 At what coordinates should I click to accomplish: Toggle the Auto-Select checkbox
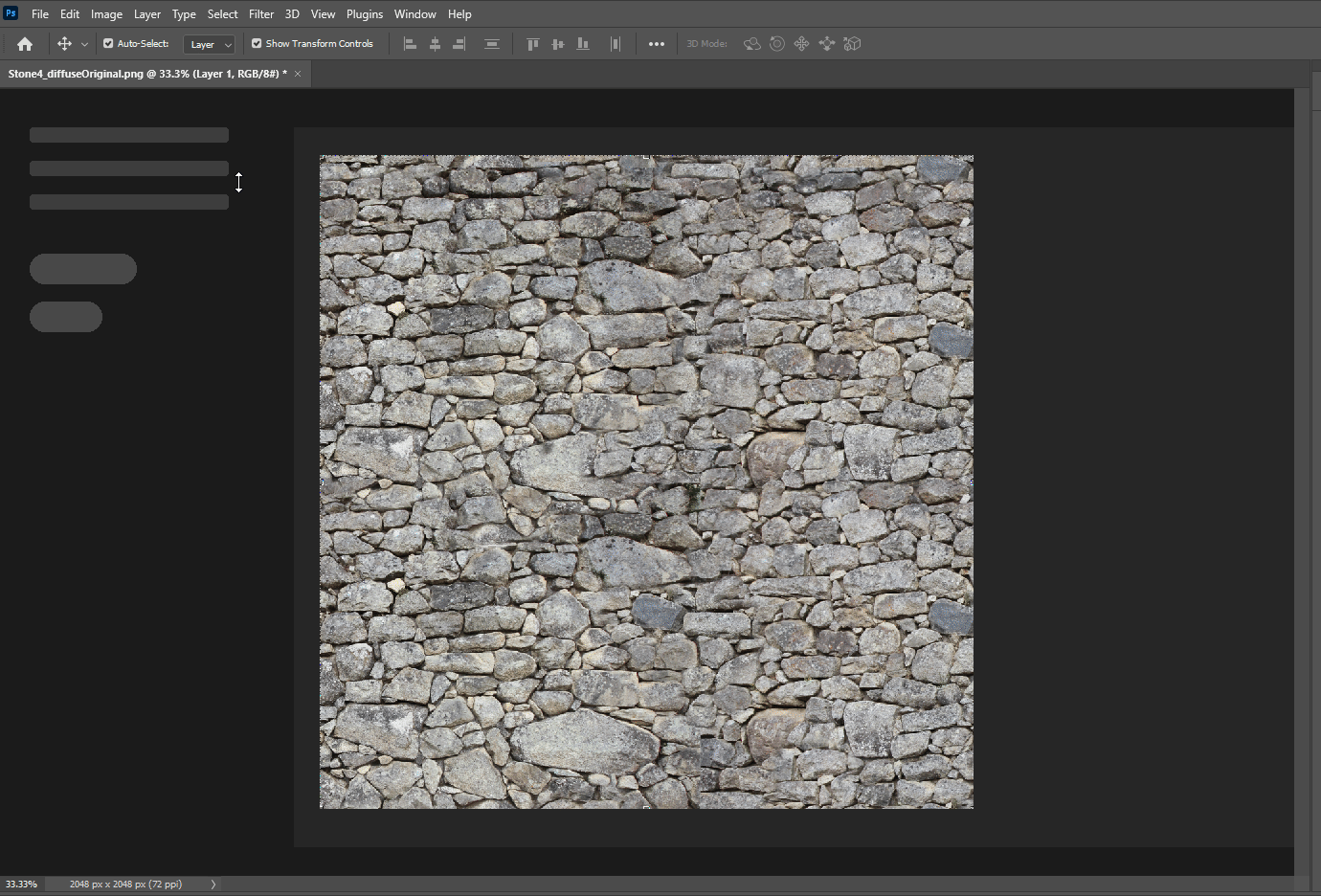click(108, 44)
